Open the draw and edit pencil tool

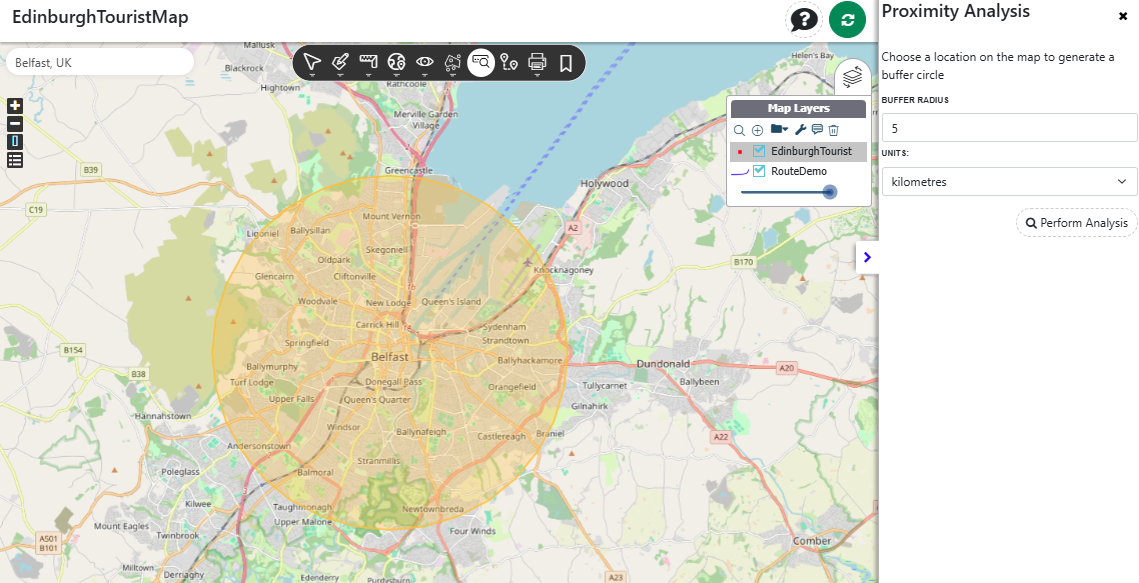tap(340, 62)
